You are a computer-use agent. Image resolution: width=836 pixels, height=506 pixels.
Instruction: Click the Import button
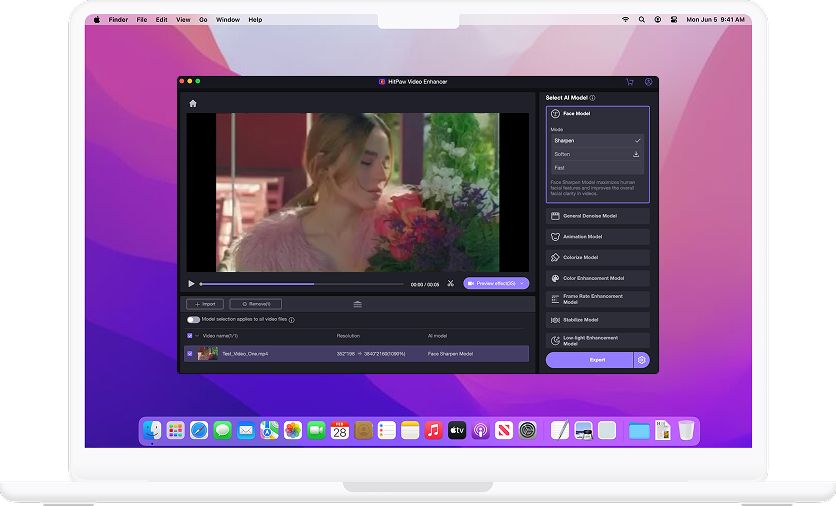point(205,304)
